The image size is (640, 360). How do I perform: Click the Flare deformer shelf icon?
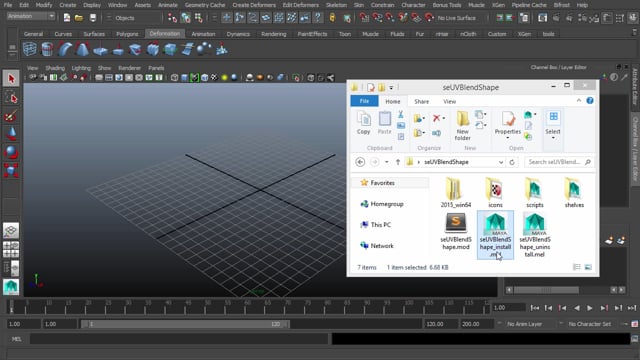[x=82, y=49]
